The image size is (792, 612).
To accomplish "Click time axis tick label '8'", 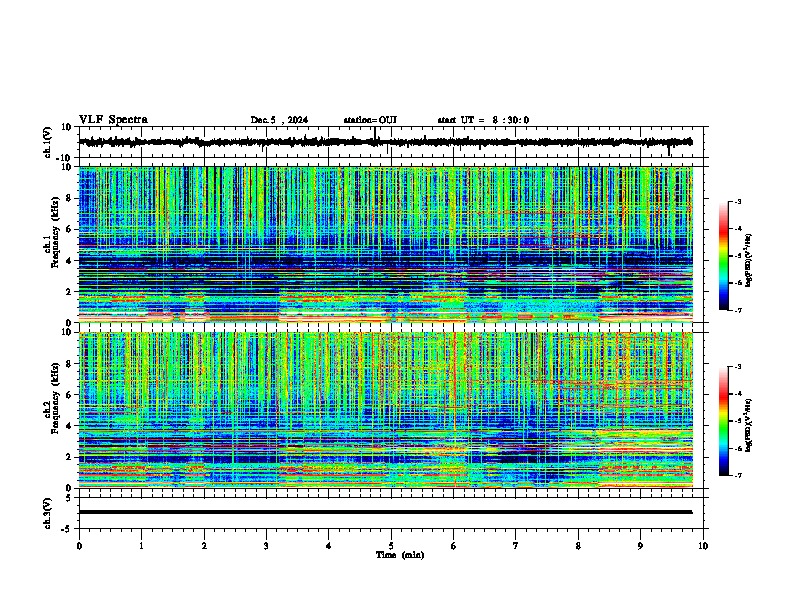I will point(578,546).
